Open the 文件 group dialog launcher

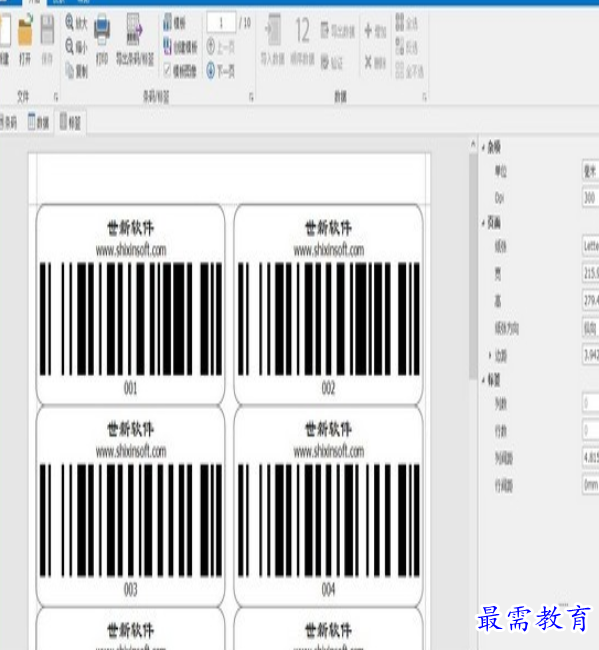tap(56, 97)
